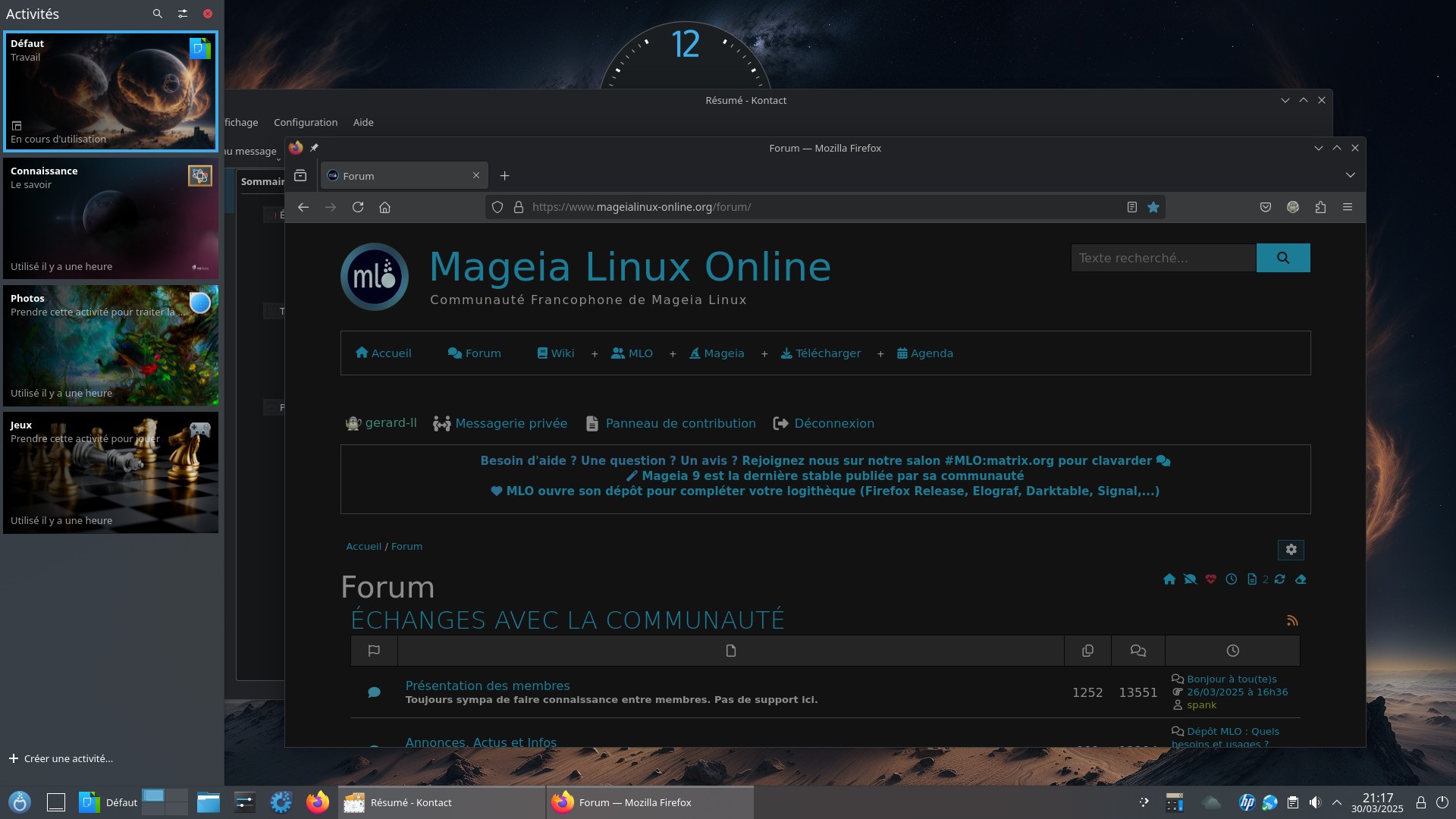The width and height of the screenshot is (1456, 819).
Task: Switch to the Connaissance activity
Action: [111, 218]
